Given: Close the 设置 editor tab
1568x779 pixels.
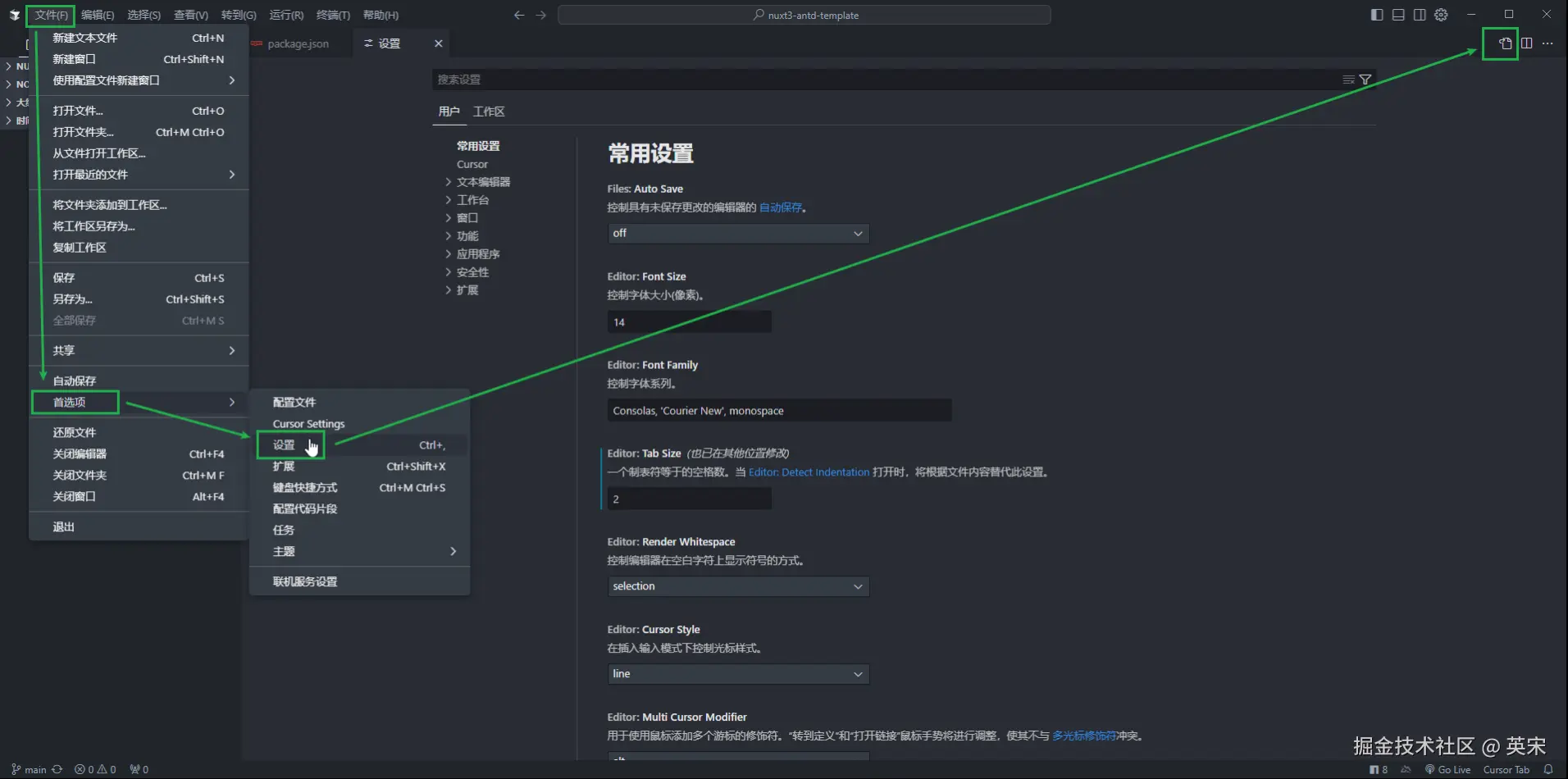Looking at the screenshot, I should point(439,43).
